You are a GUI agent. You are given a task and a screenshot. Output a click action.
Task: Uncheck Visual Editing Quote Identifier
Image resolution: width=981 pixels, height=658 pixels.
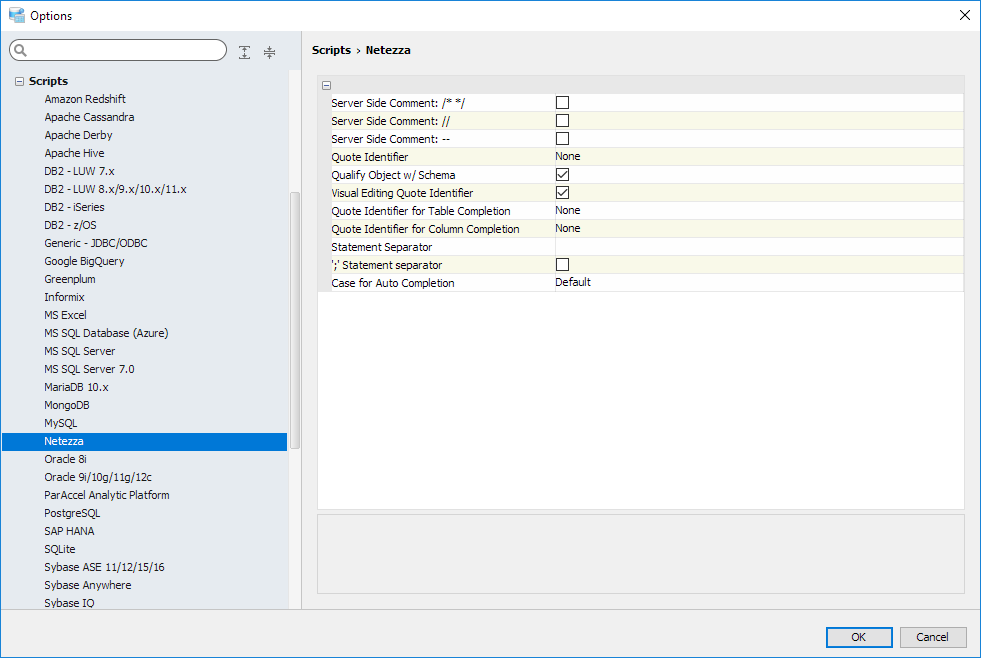[562, 192]
